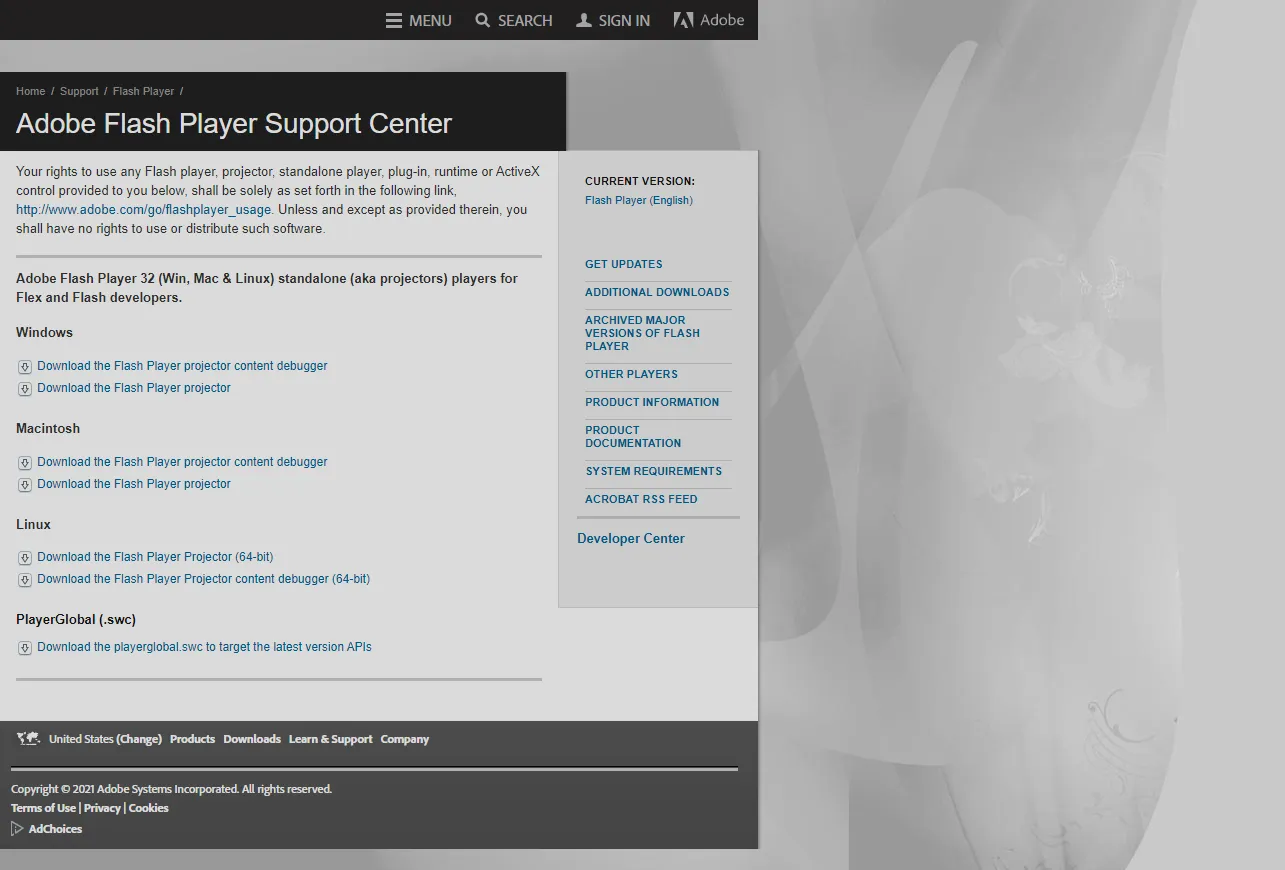Image resolution: width=1285 pixels, height=870 pixels.
Task: Open the MENU navigation item
Action: pyautogui.click(x=430, y=21)
